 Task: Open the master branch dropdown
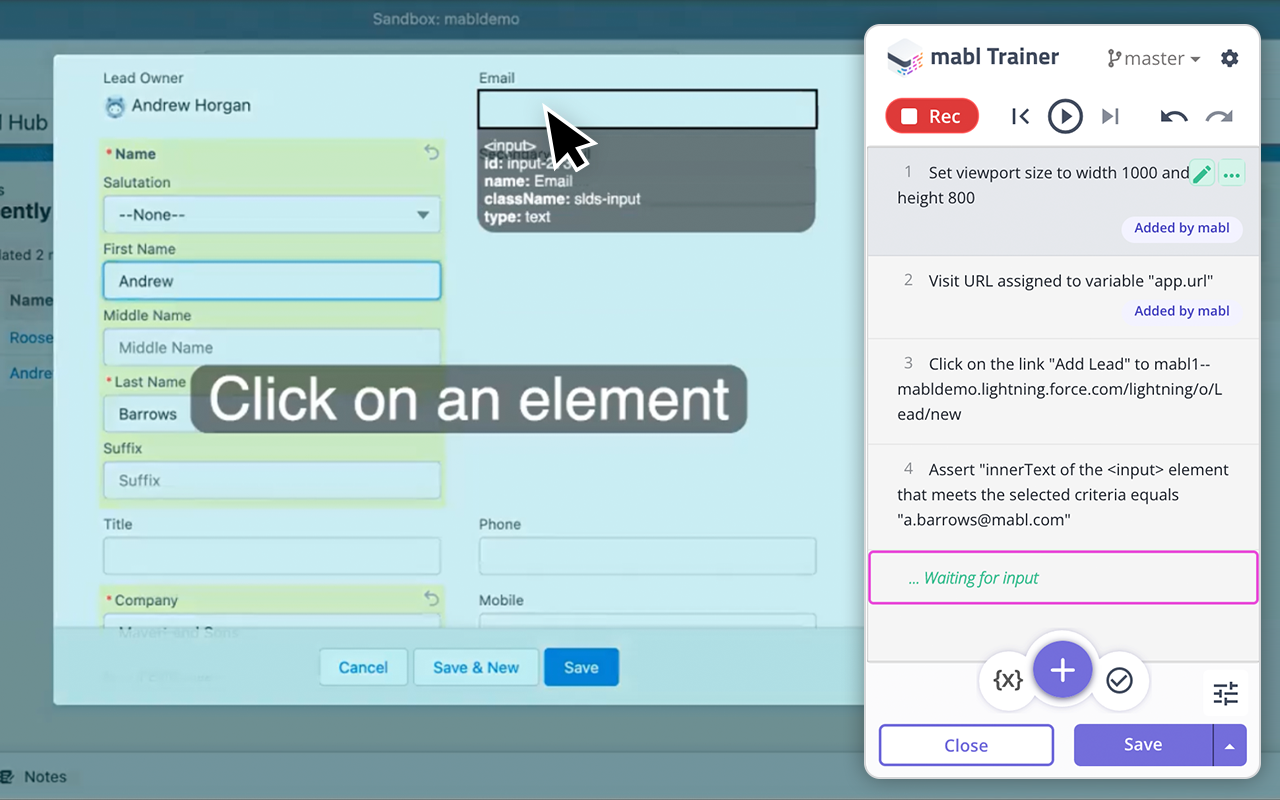pos(1153,59)
